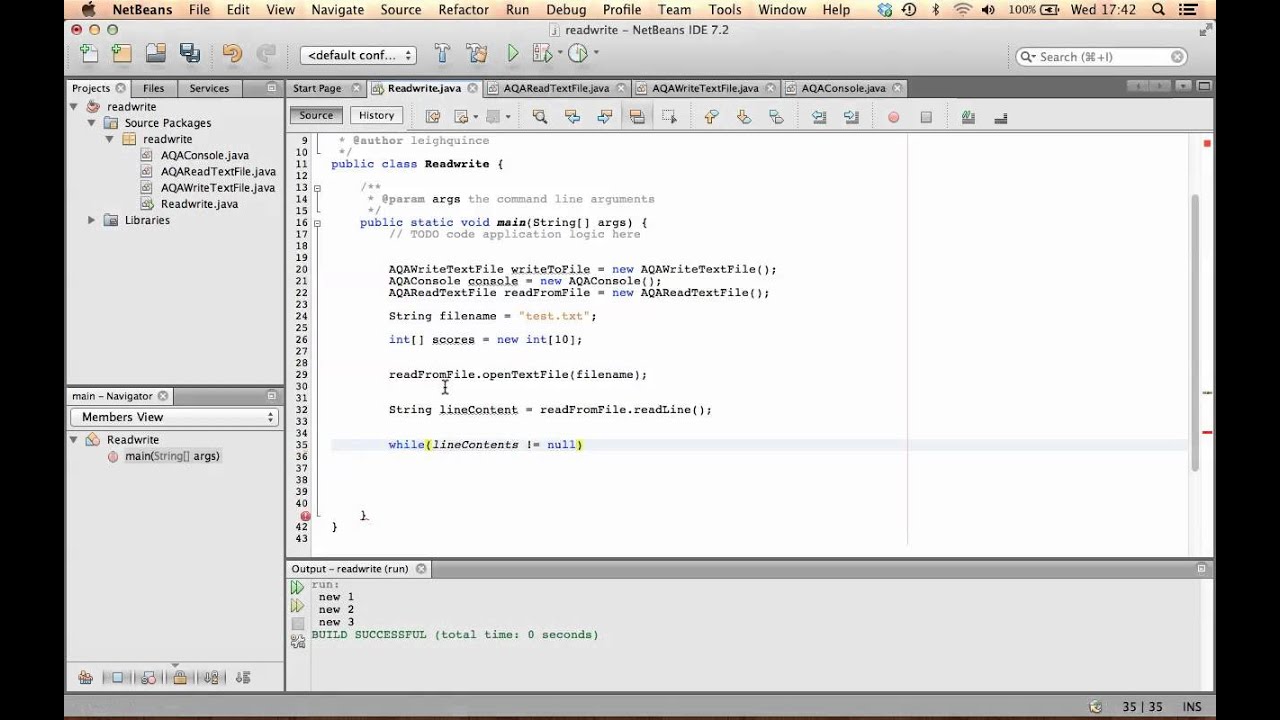This screenshot has height=720, width=1280.
Task: Click the Uncomment lines icon
Action: point(1000,117)
